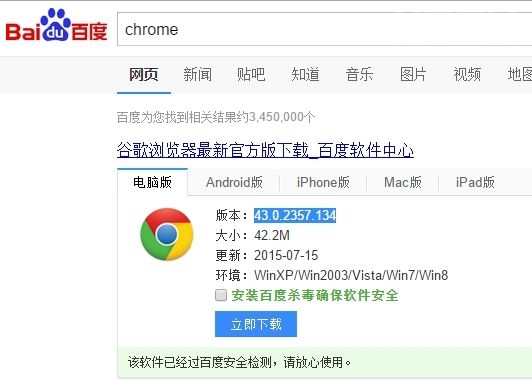Open the iPad版 tab

475,182
